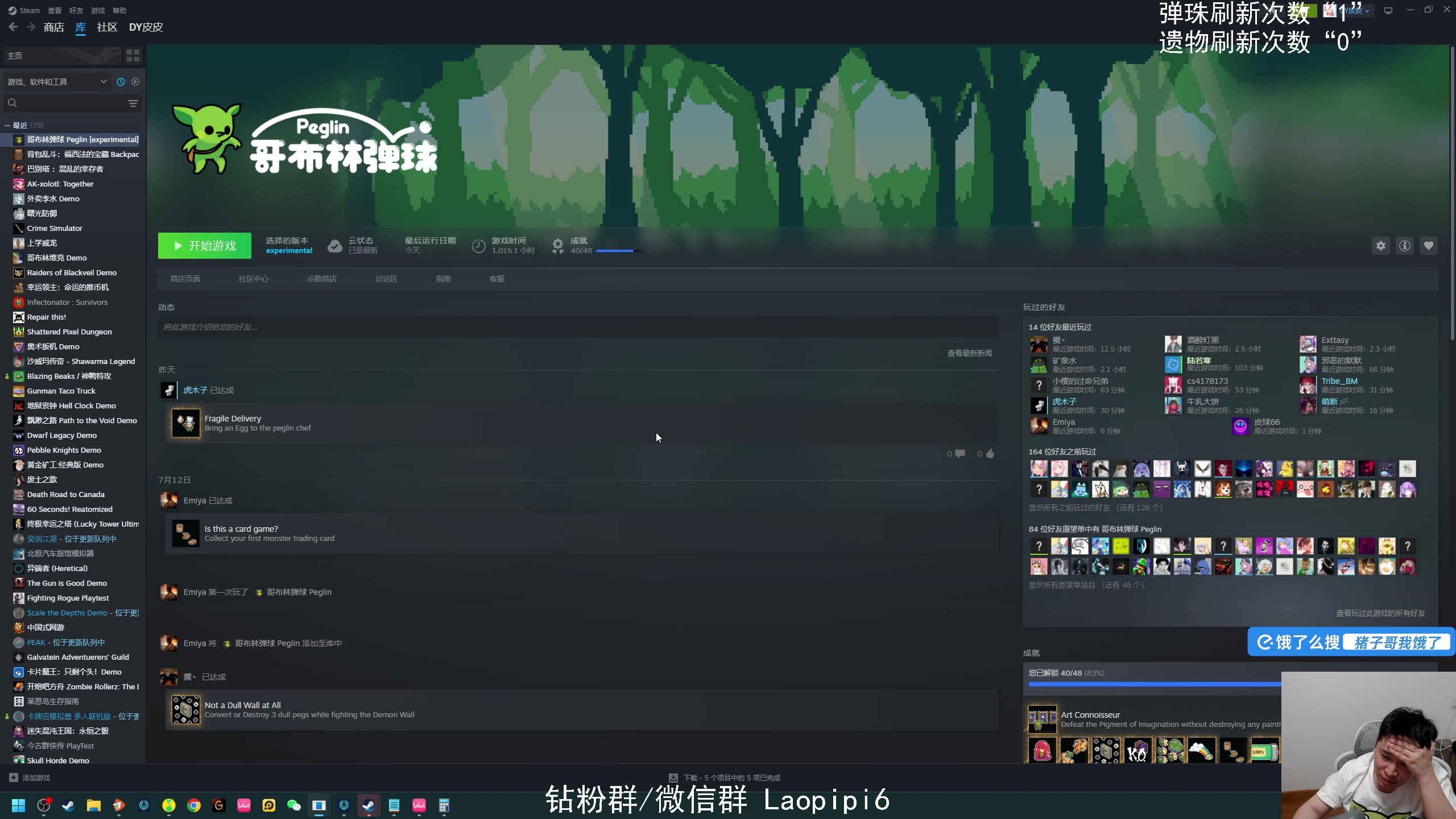This screenshot has width=1456, height=819.
Task: Open the Calculator from the taskbar
Action: pos(444,805)
